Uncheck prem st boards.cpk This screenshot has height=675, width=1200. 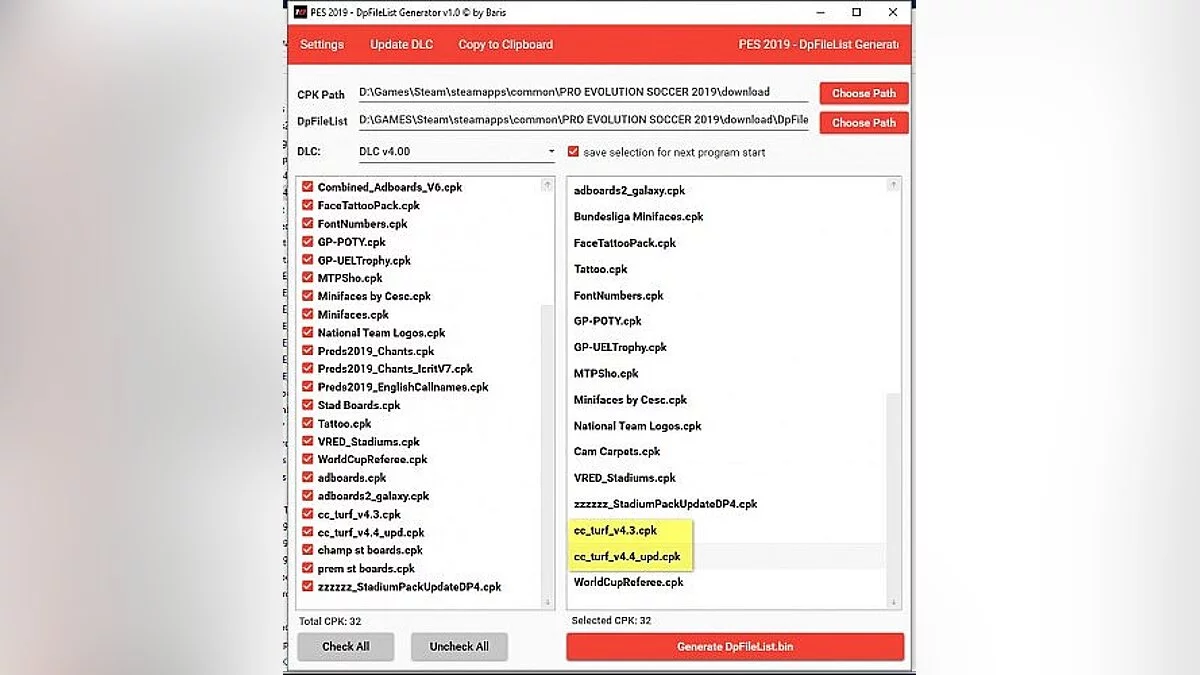[x=308, y=569]
